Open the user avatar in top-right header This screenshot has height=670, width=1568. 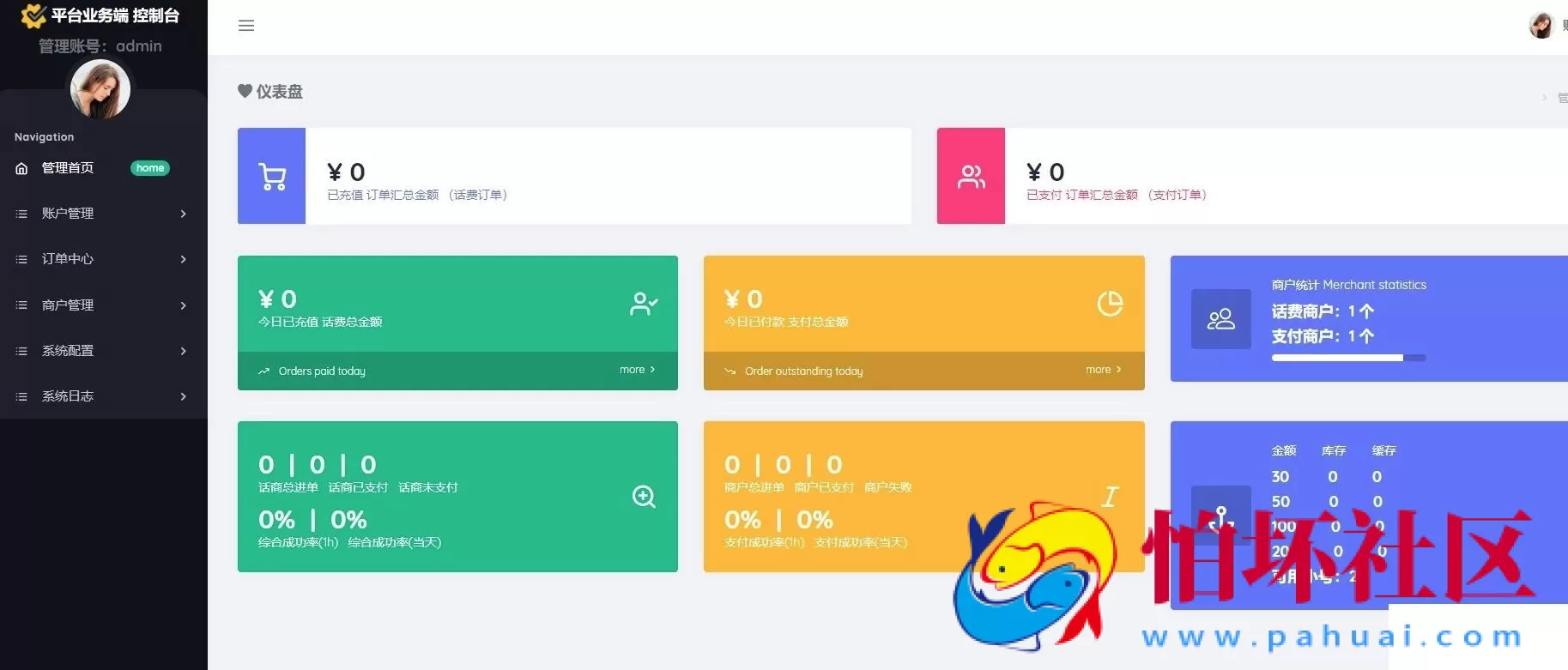[x=1541, y=26]
